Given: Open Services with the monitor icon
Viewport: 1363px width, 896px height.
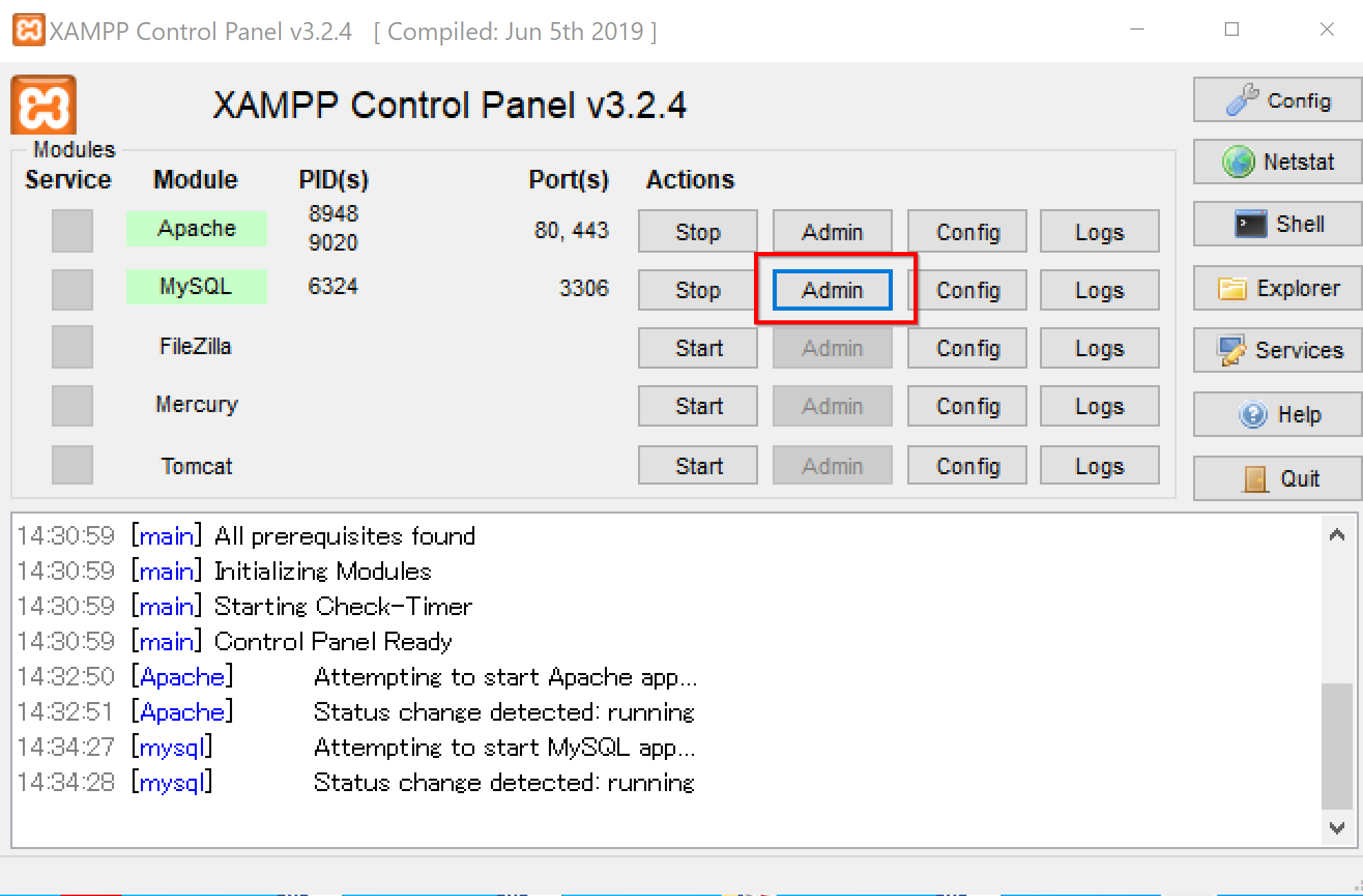Looking at the screenshot, I should [1277, 350].
